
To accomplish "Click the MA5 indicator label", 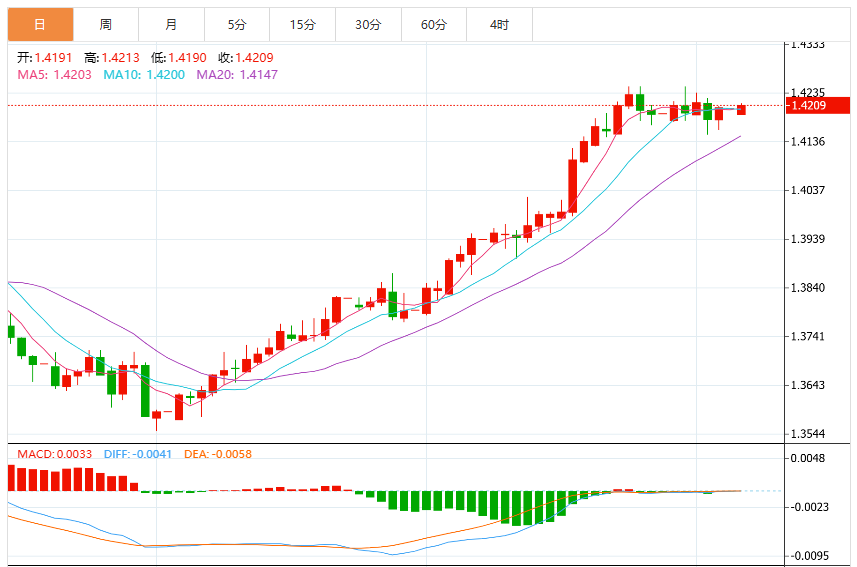I will (54, 75).
